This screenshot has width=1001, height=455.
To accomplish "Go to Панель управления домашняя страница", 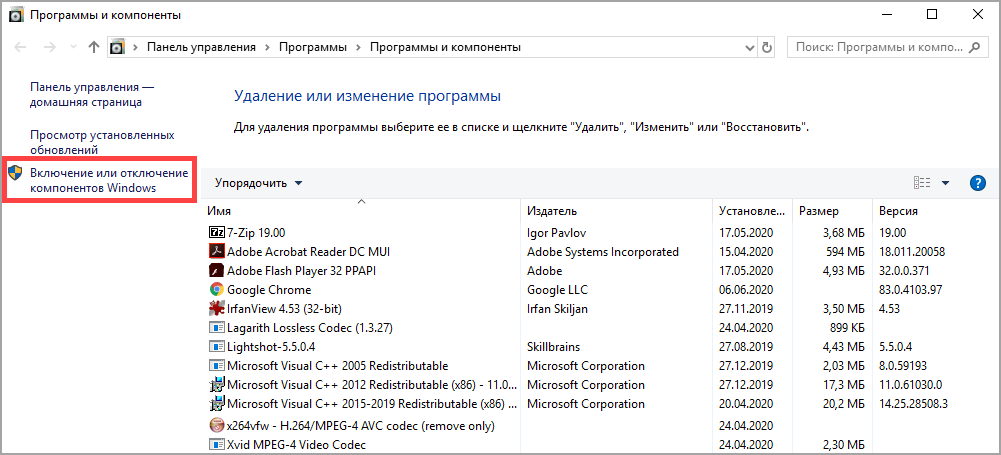I will (x=92, y=95).
